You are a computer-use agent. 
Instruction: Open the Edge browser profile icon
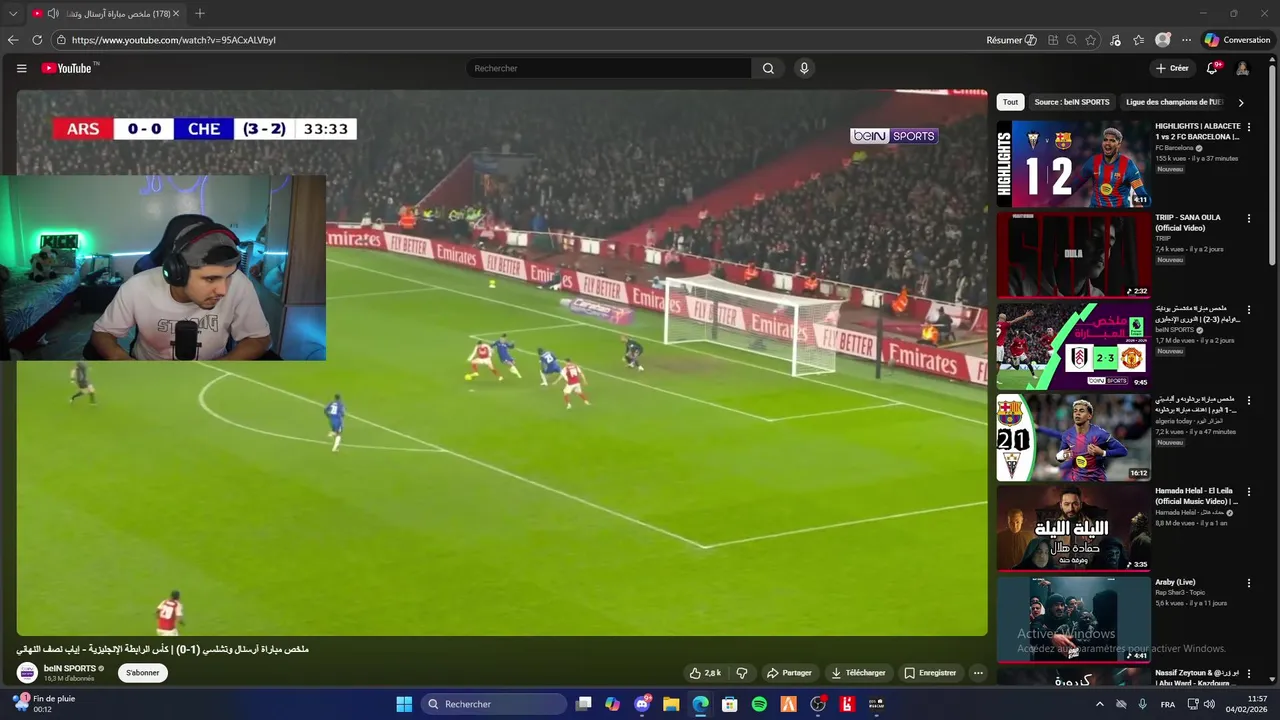coord(1163,40)
